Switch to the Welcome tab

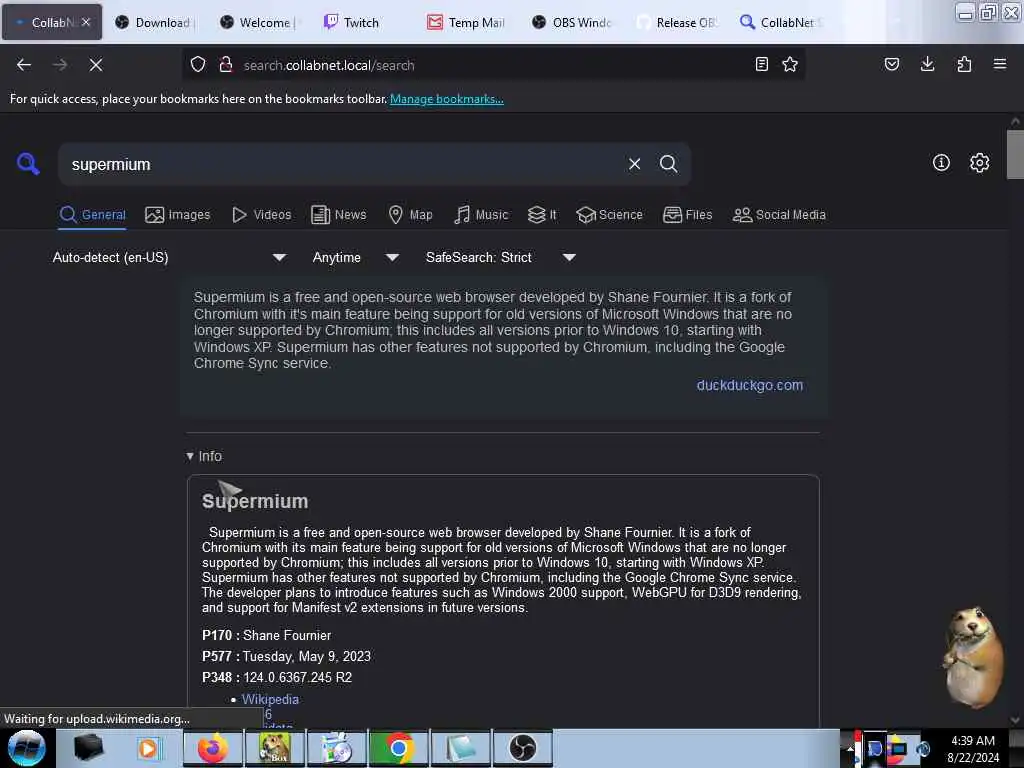click(259, 22)
